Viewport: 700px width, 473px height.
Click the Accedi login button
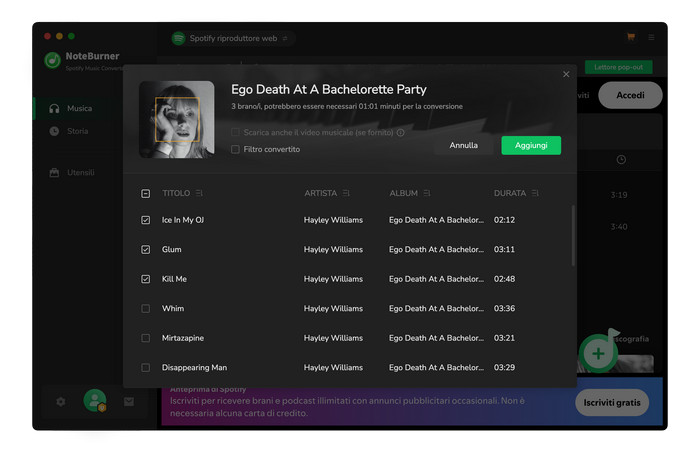point(630,95)
